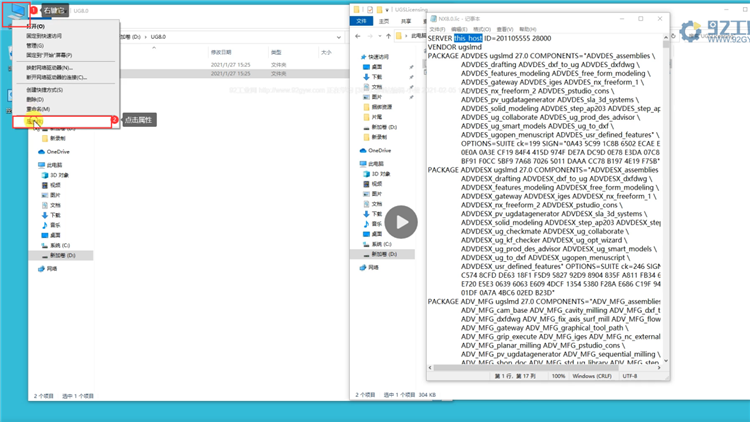Viewport: 750px width, 422px height.
Task: Click the Back arrow in UGSLicensing Explorer
Action: (358, 36)
